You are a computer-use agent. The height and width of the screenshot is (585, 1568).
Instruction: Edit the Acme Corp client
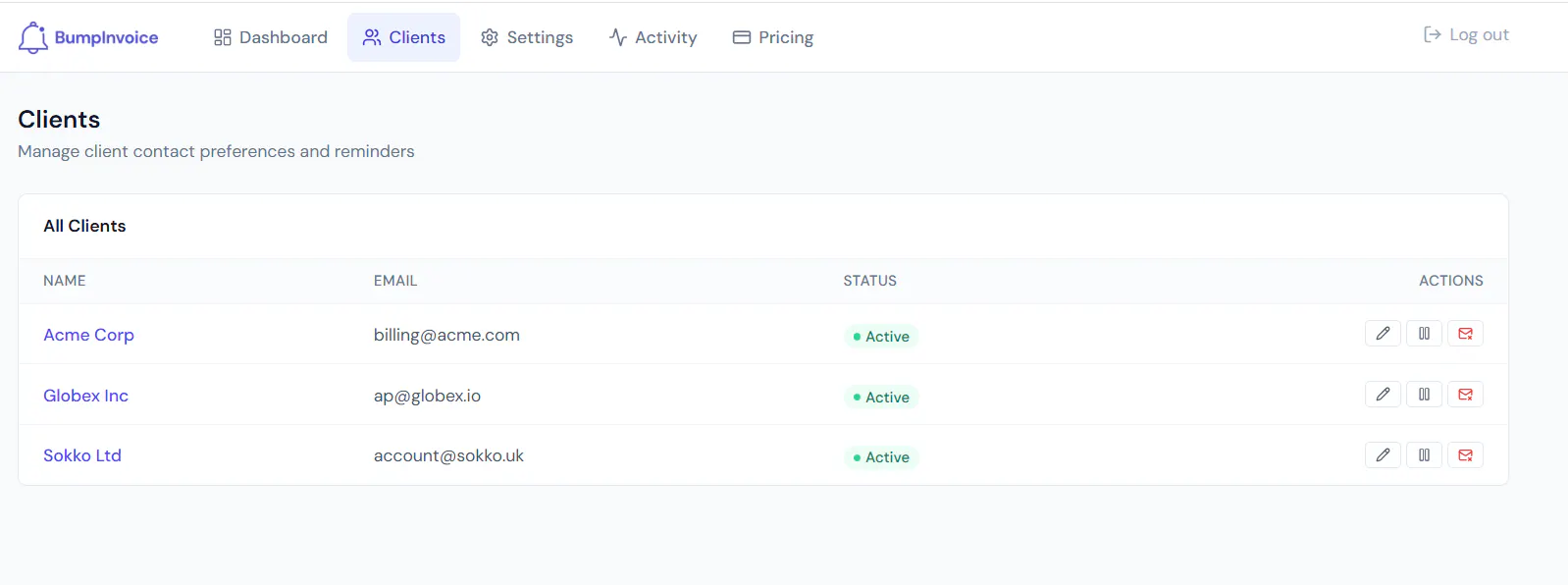coord(1383,334)
